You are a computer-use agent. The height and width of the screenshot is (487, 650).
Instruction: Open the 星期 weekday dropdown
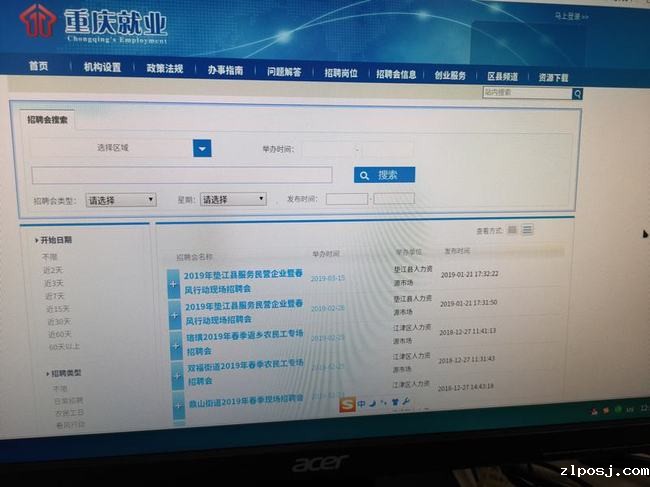(x=233, y=200)
